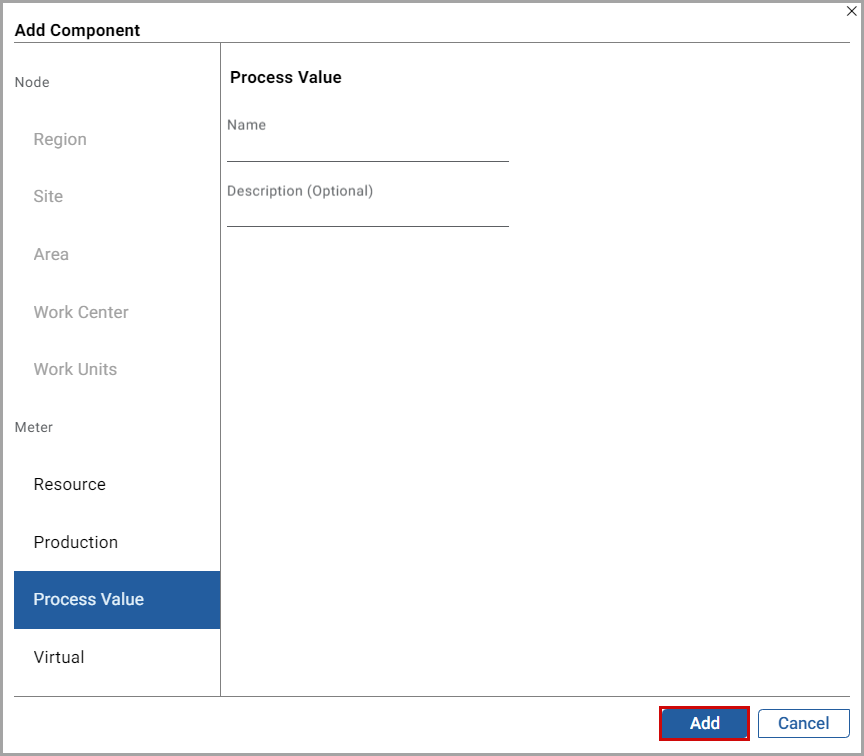864x756 pixels.
Task: Select the Region node type
Action: coord(60,139)
